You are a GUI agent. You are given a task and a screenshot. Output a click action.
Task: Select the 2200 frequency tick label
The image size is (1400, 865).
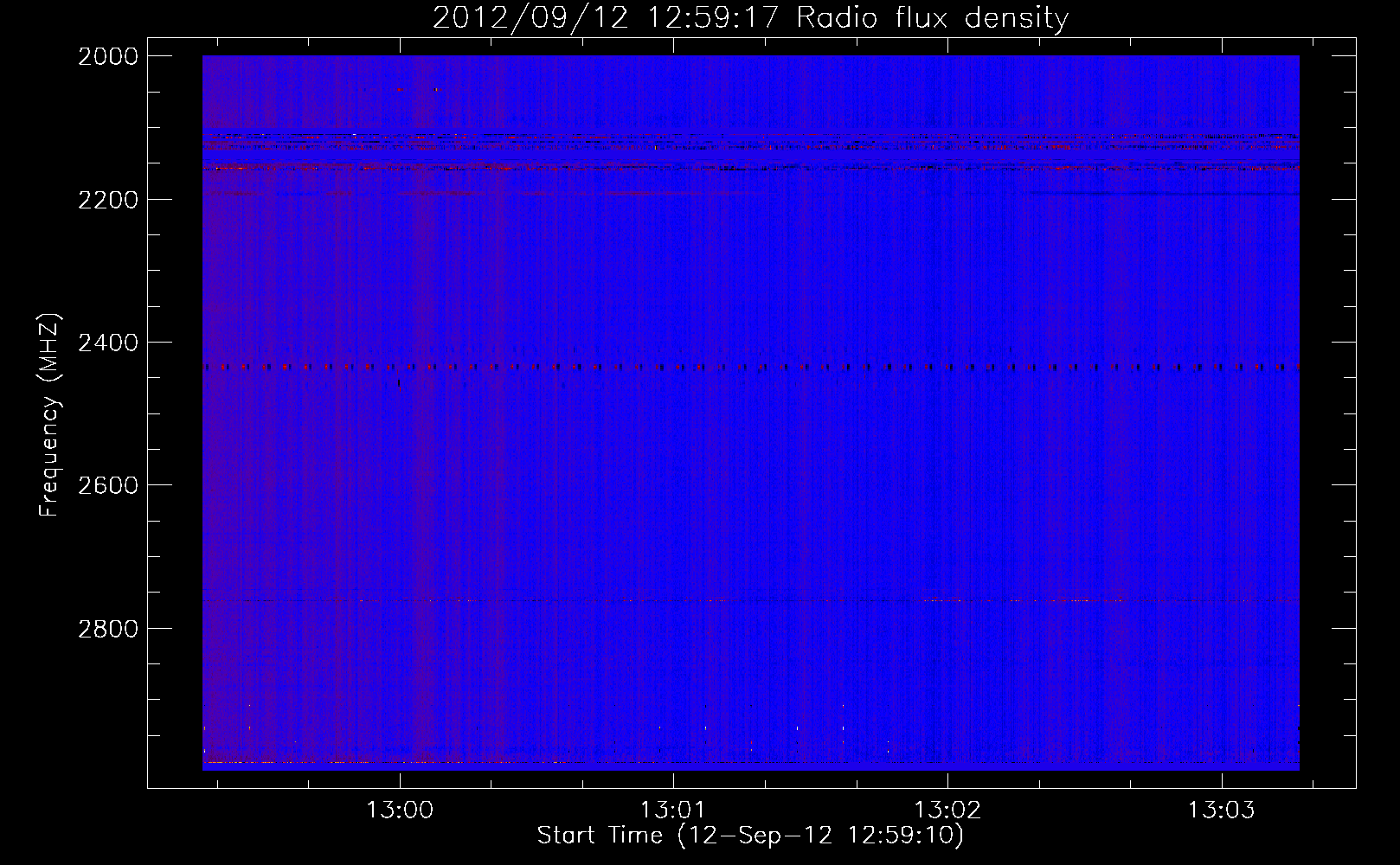coord(108,200)
